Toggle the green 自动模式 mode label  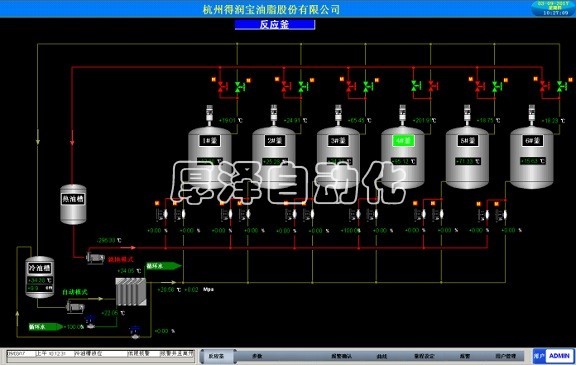75,292
